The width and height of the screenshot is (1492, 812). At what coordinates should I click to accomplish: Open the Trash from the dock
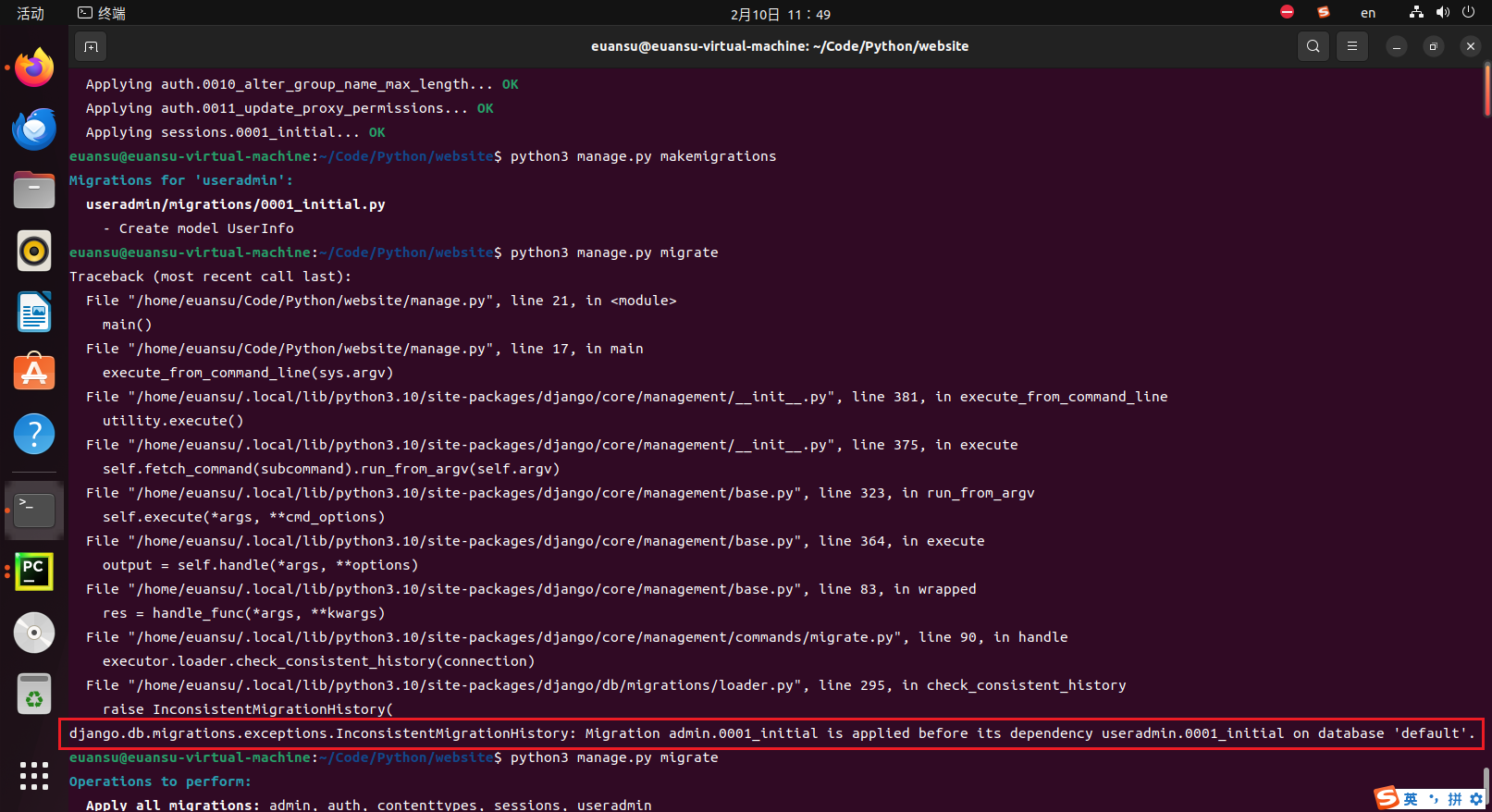tap(34, 694)
